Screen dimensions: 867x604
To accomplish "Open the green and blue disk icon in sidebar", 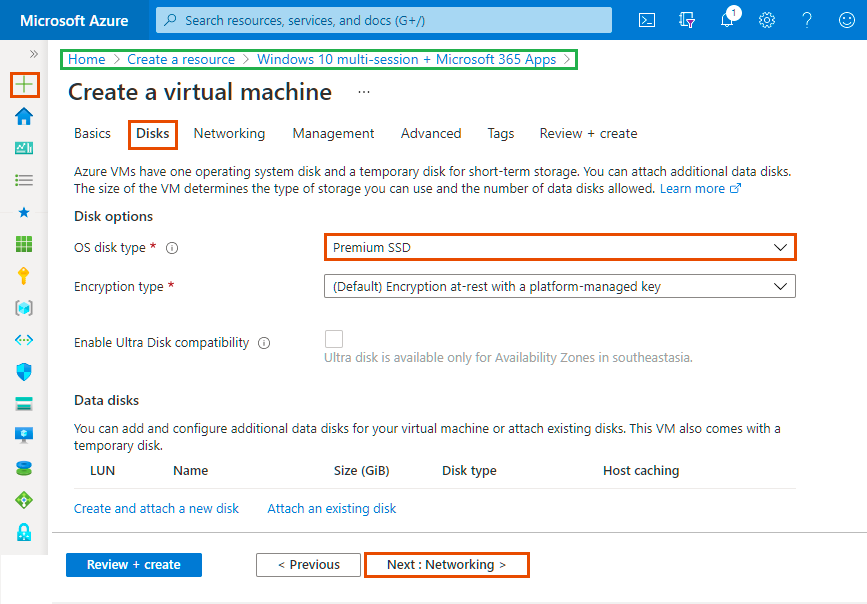I will click(24, 468).
